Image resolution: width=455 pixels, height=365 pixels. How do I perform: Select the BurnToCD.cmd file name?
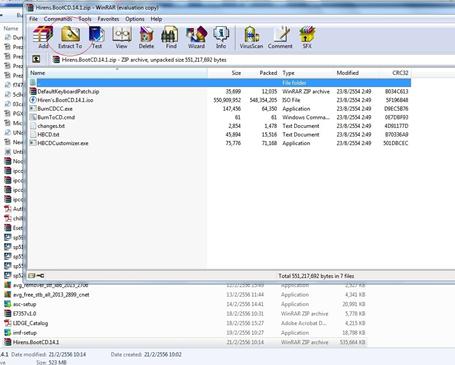click(x=56, y=117)
